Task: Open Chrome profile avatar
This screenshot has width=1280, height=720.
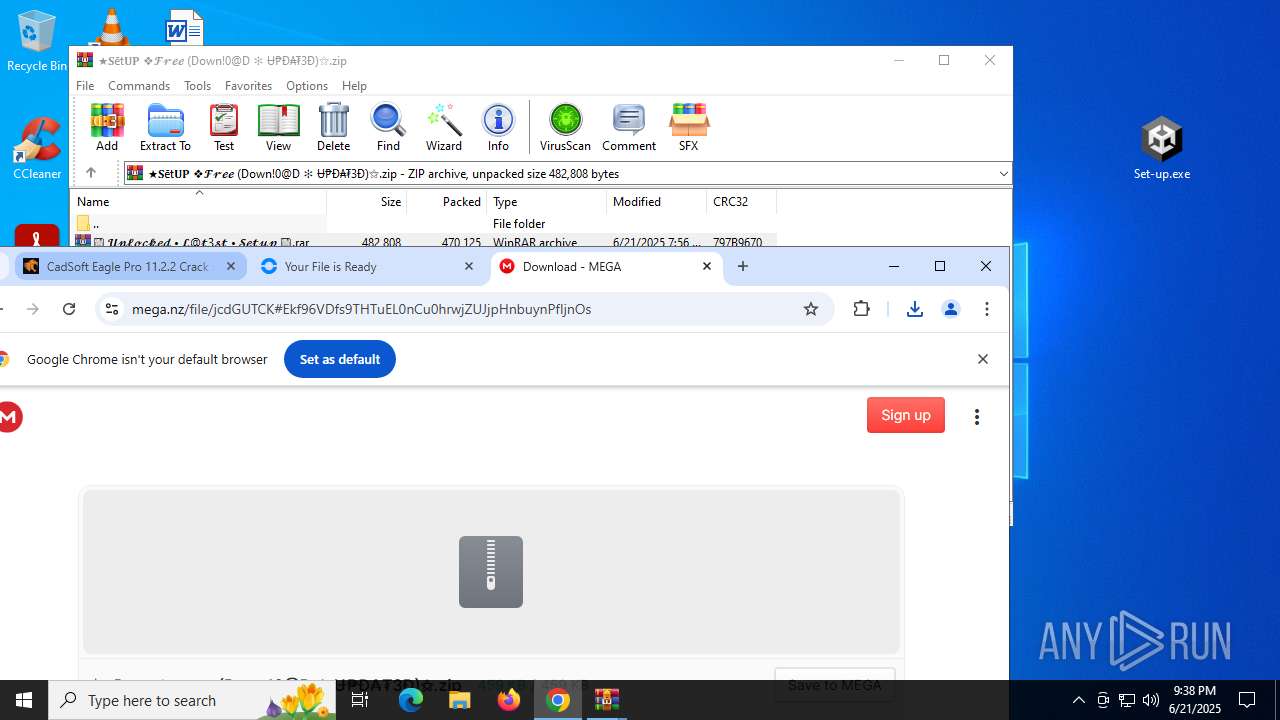Action: click(951, 309)
